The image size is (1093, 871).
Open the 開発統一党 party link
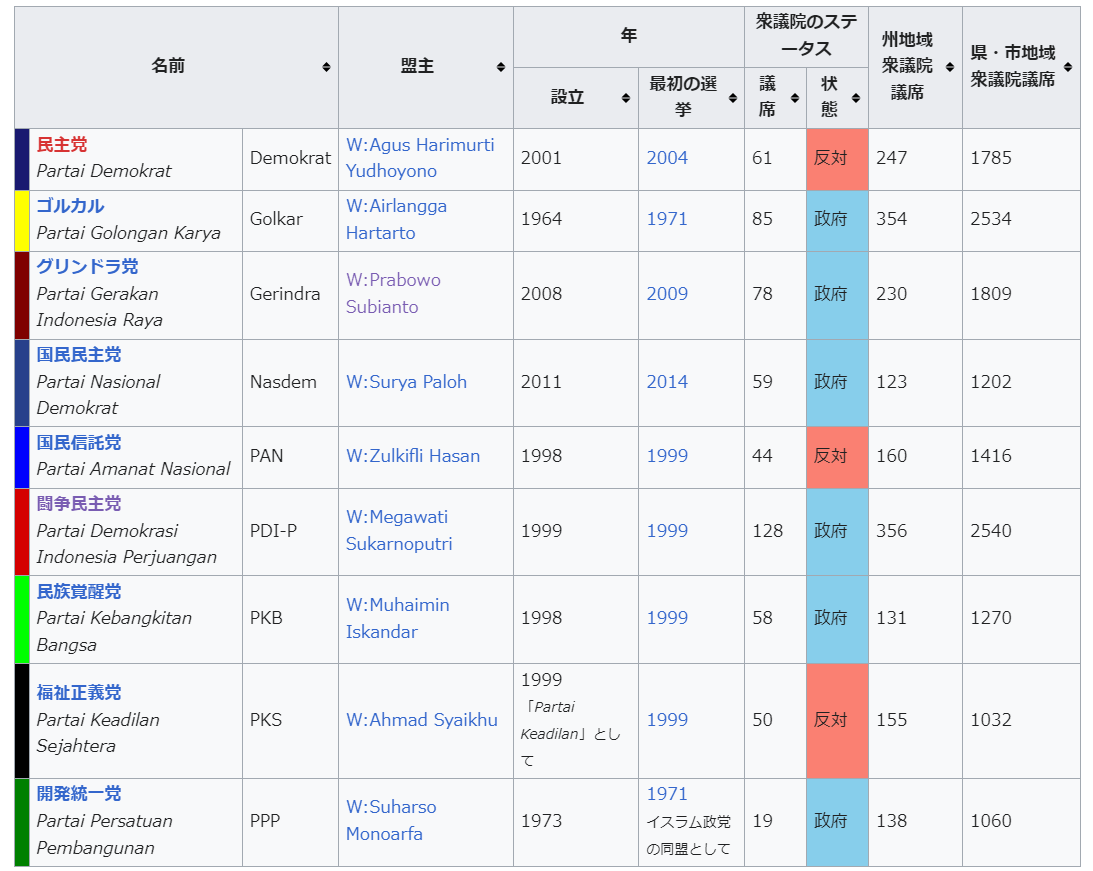point(79,794)
